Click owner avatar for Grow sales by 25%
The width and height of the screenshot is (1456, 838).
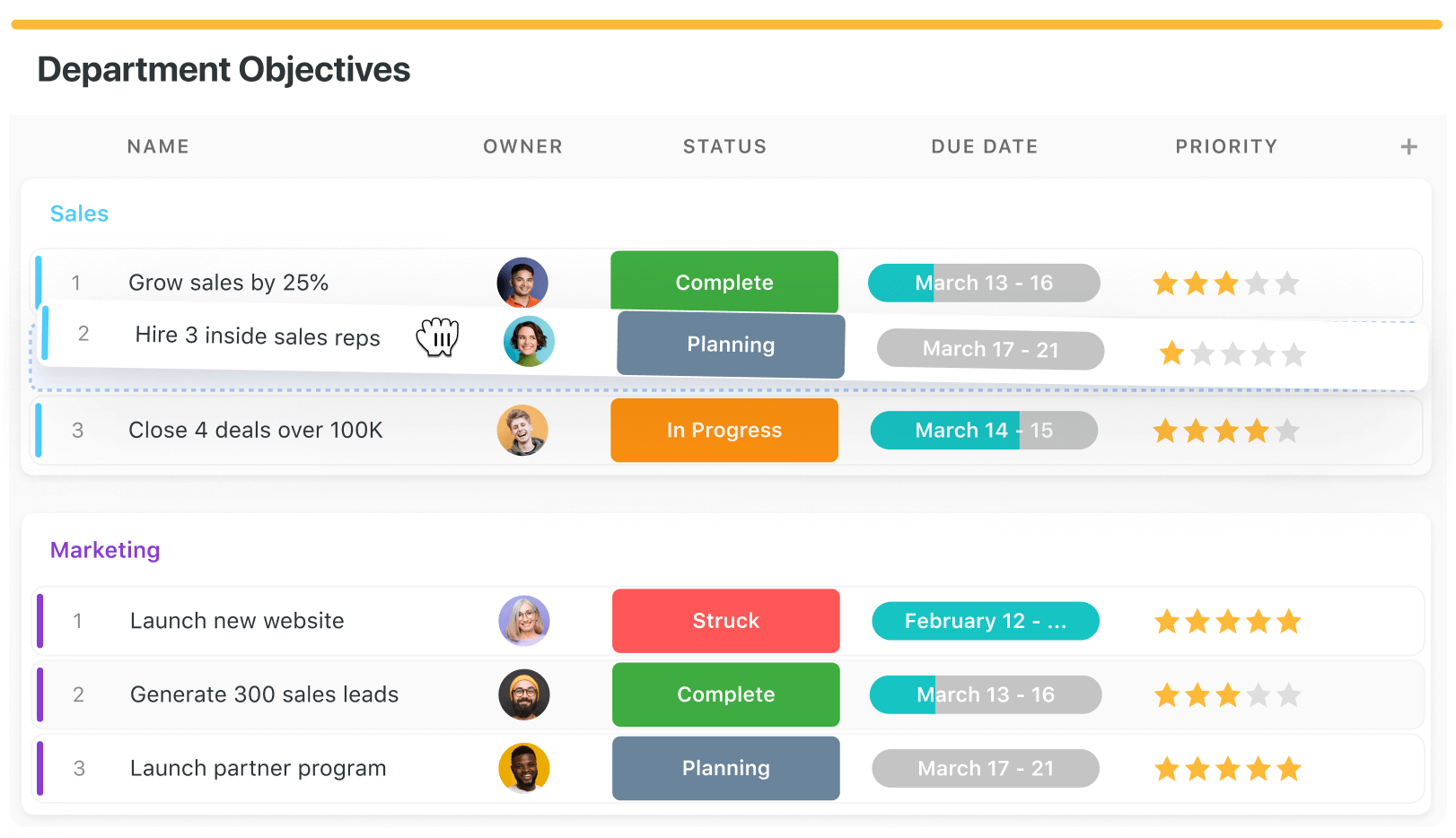pos(522,283)
